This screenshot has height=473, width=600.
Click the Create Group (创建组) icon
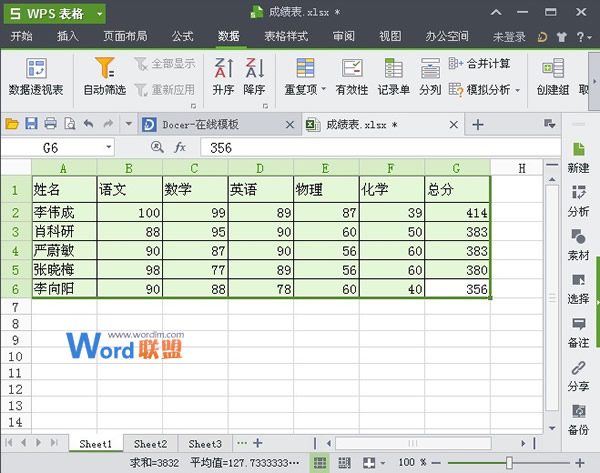click(552, 76)
